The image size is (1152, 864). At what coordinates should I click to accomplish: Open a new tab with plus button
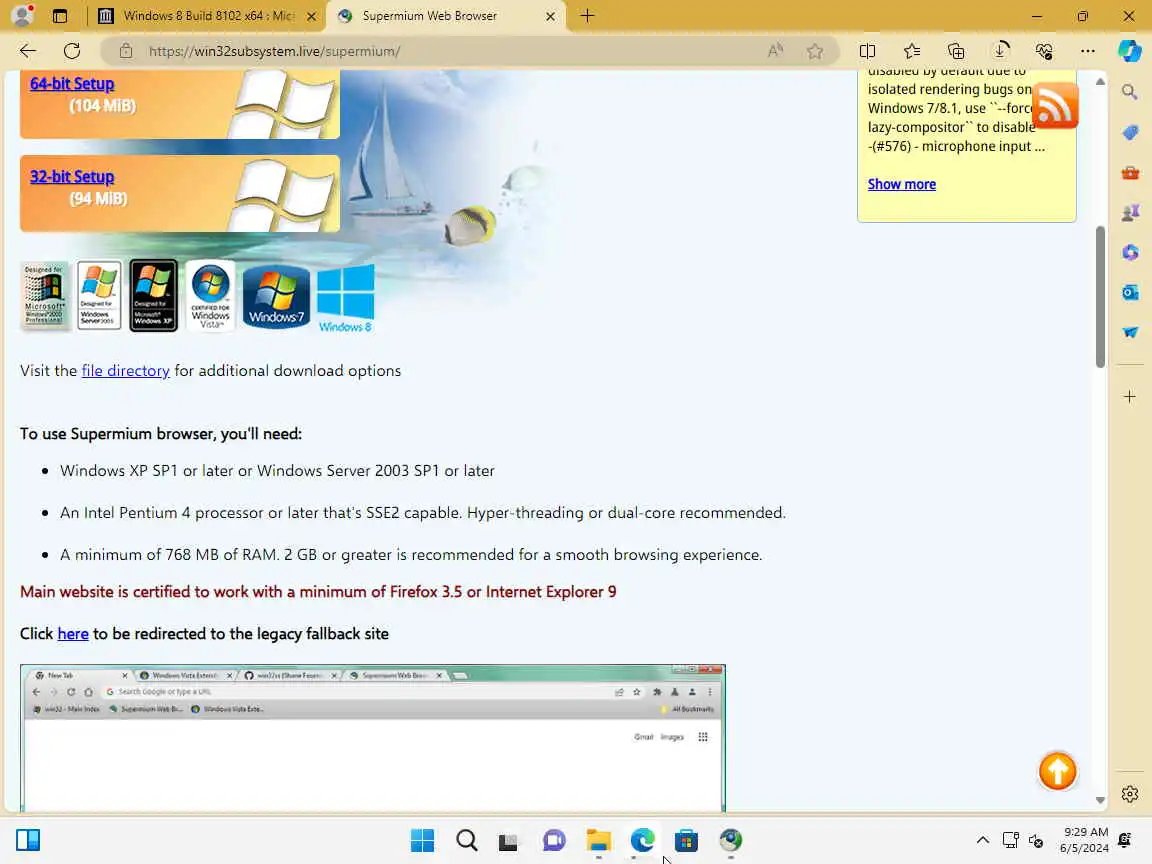tap(587, 15)
